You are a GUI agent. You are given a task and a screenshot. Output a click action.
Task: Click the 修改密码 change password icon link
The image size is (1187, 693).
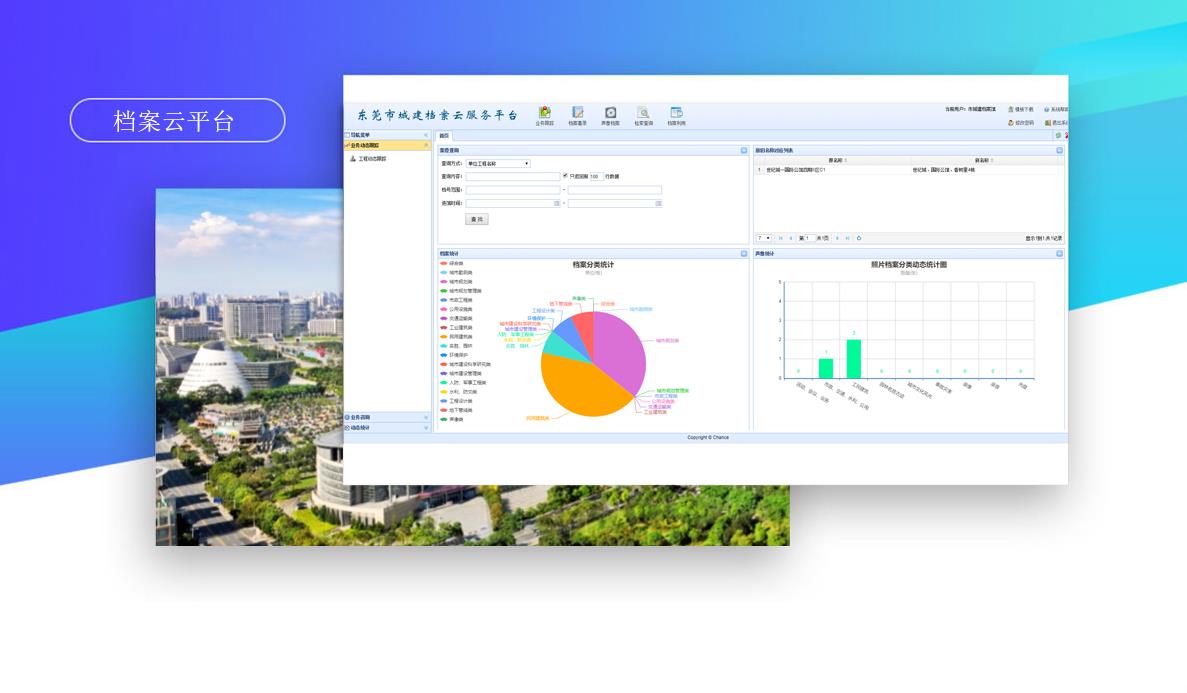[1020, 123]
